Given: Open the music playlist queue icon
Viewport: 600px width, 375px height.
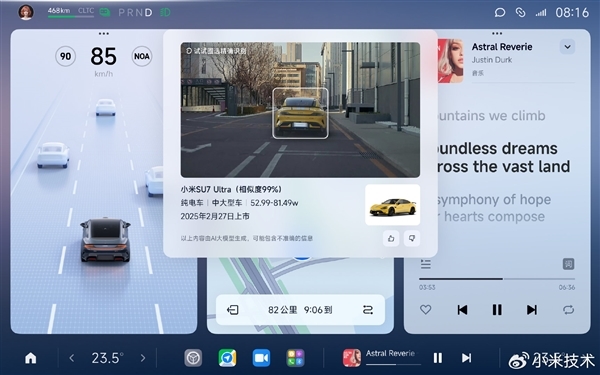Looking at the screenshot, I should (x=426, y=264).
